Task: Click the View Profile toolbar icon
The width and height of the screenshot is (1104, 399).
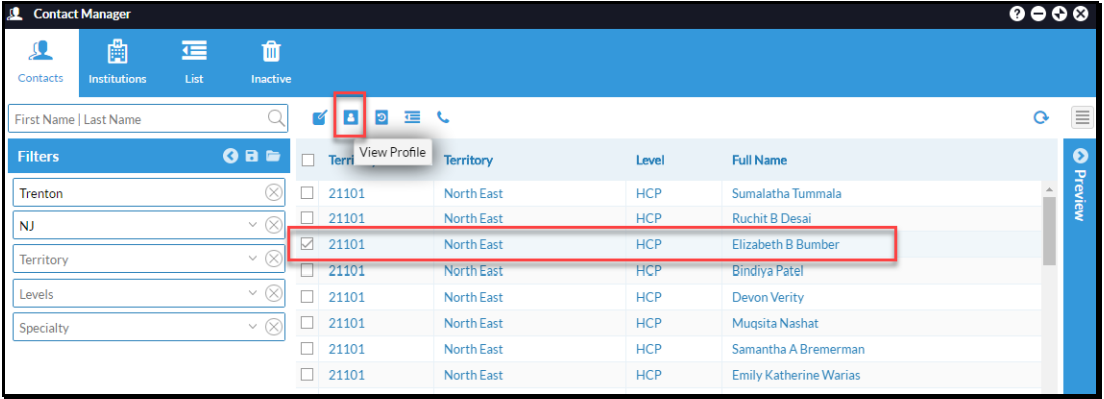Action: 350,117
